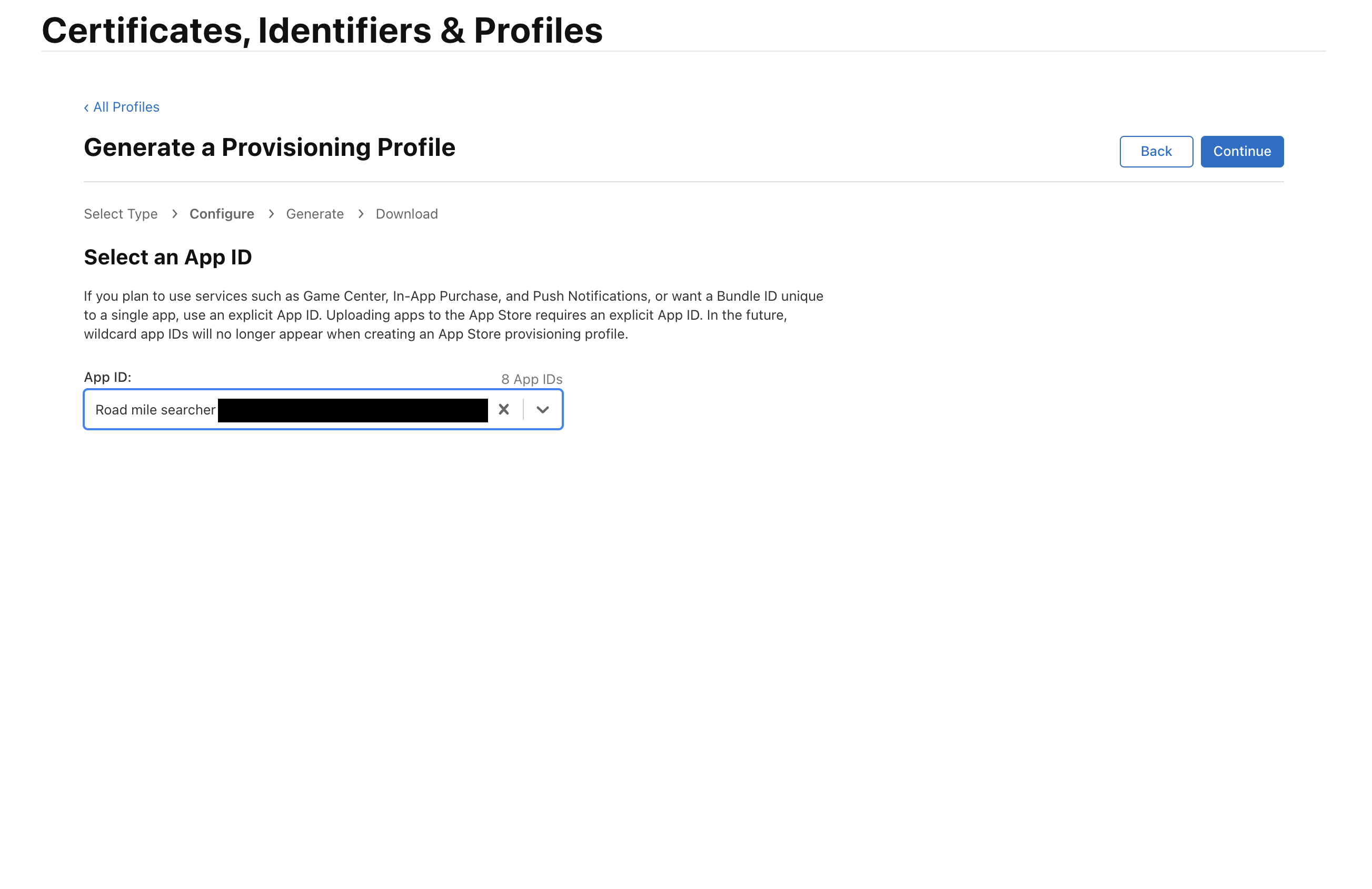Screen dimensions: 1372x889
Task: Click the explicit App ID description paragraph
Action: pyautogui.click(x=453, y=315)
